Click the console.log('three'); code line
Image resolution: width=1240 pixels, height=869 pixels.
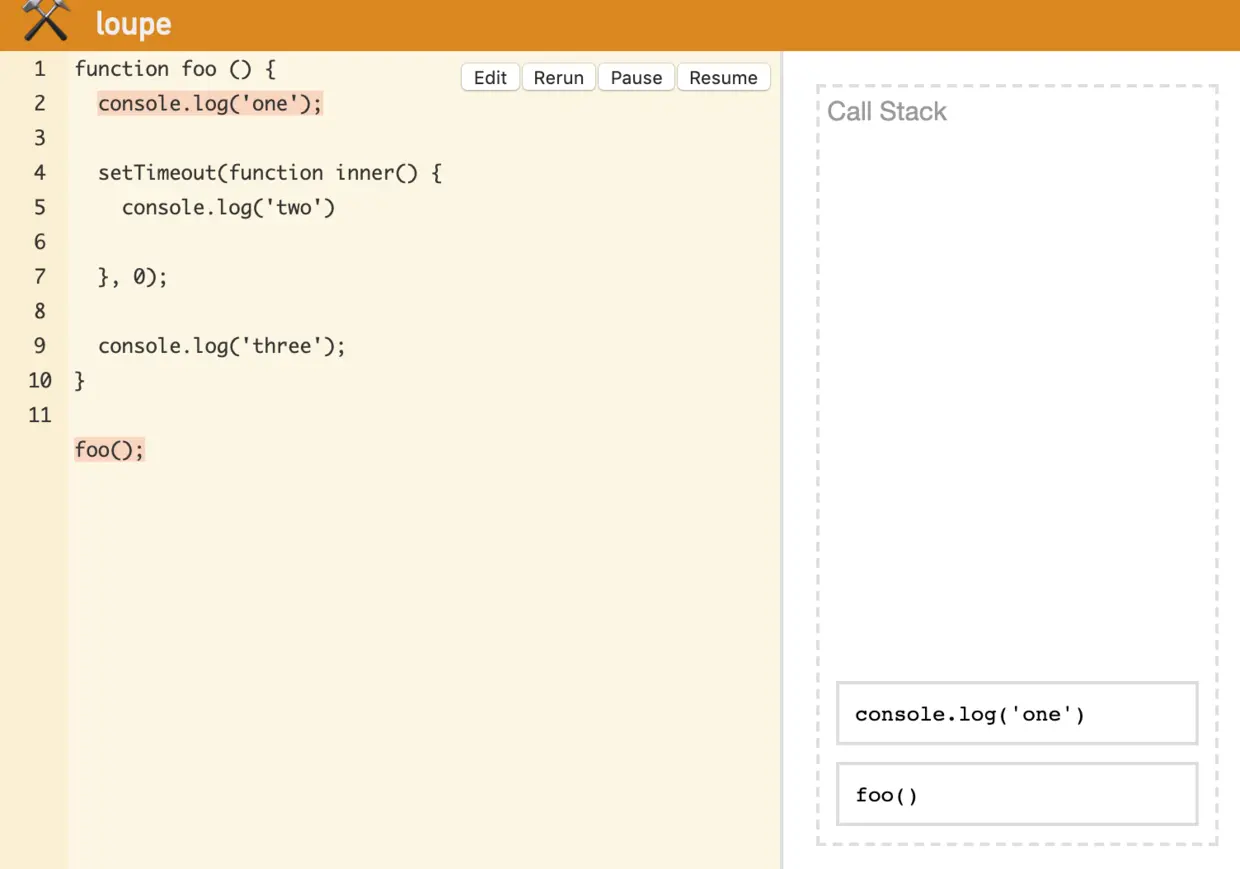tap(222, 346)
